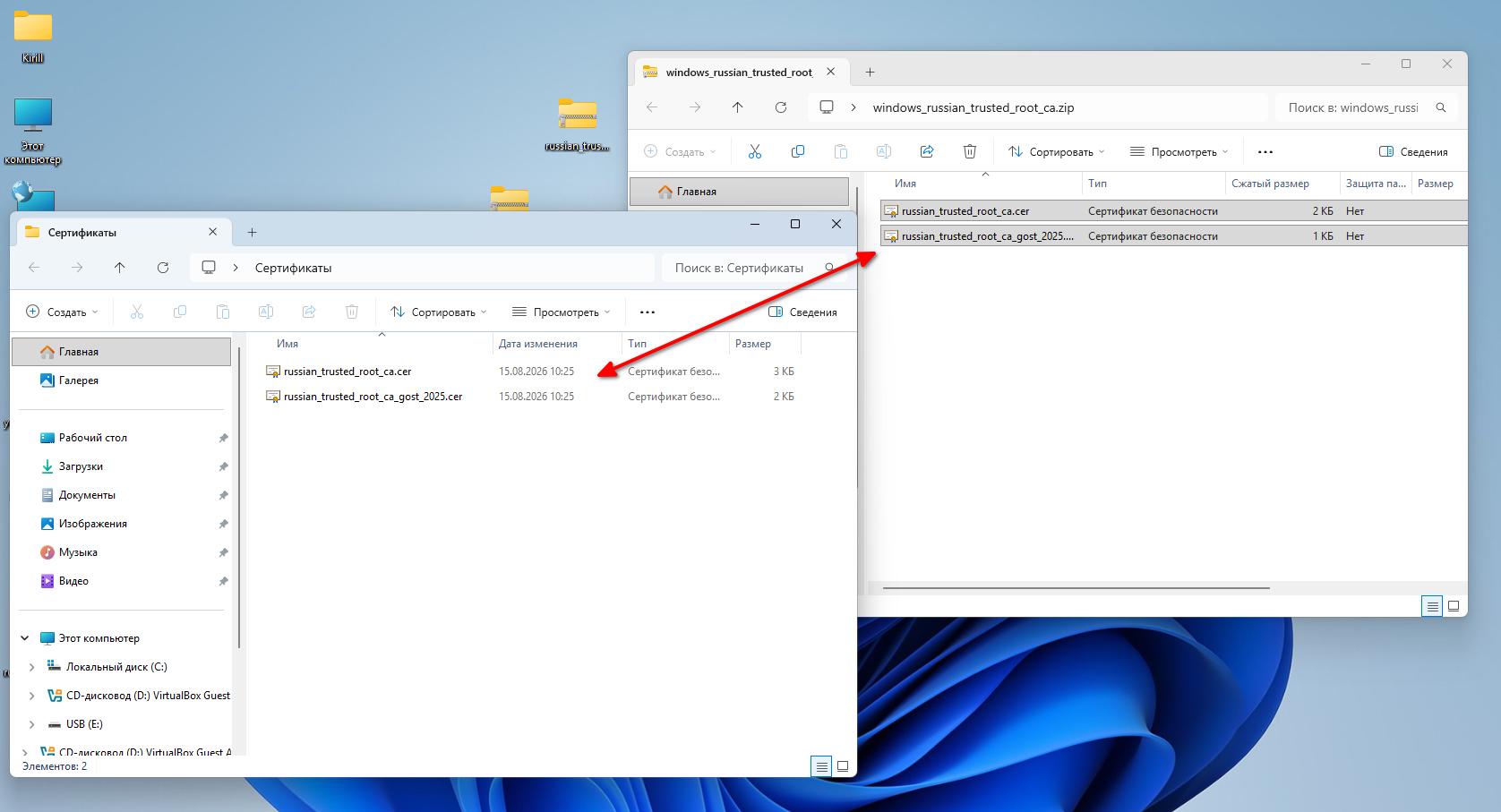Viewport: 1501px width, 812px height.
Task: Expand breadcrumb chevron before Сертификаты path
Action: (236, 268)
